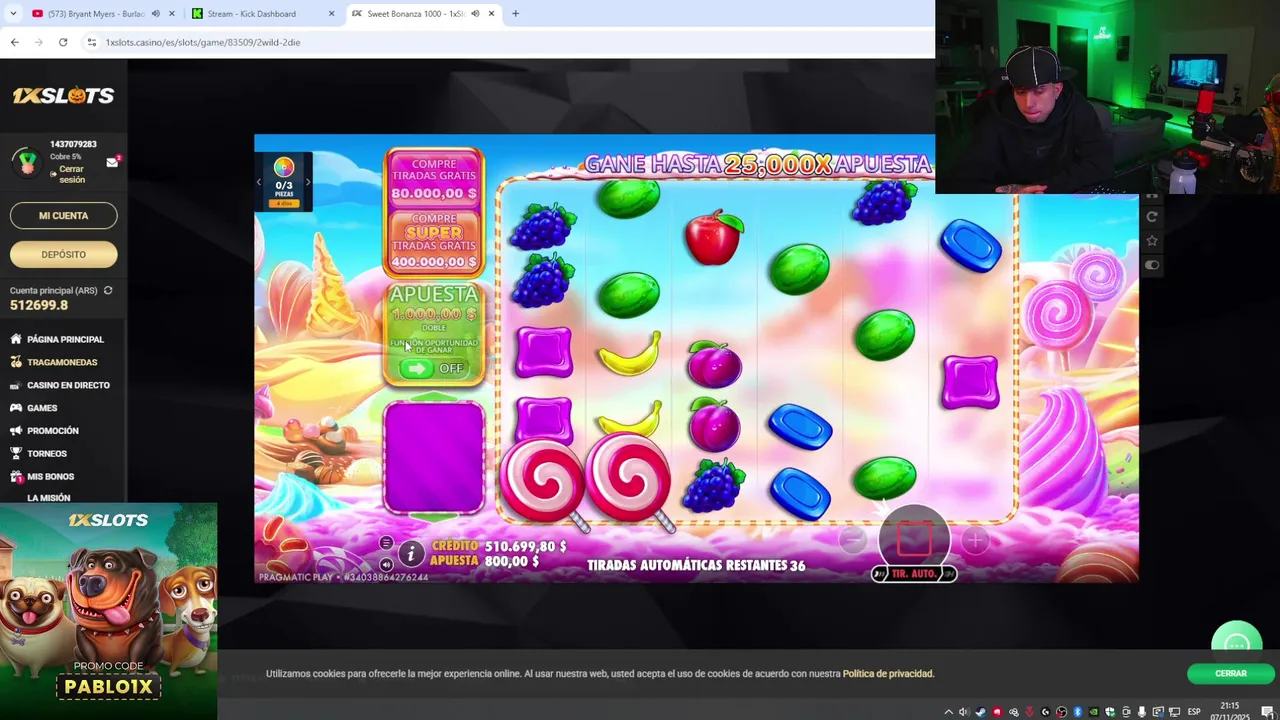
Task: Open the Política de privacidad link
Action: (888, 674)
